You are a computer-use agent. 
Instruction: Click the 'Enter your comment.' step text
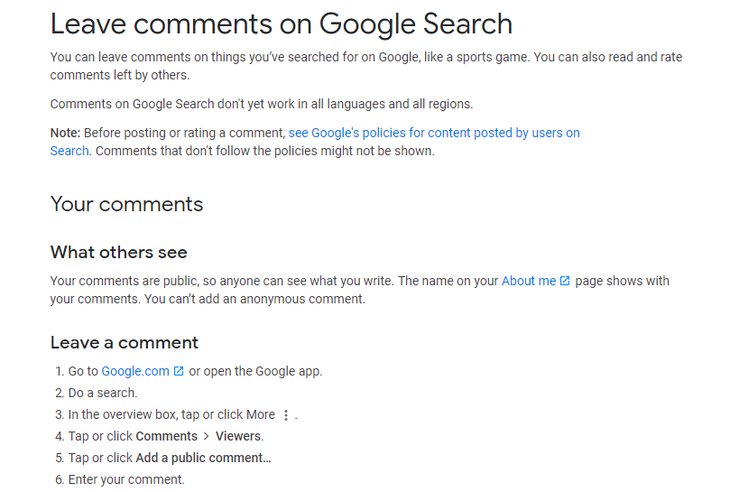tap(127, 479)
